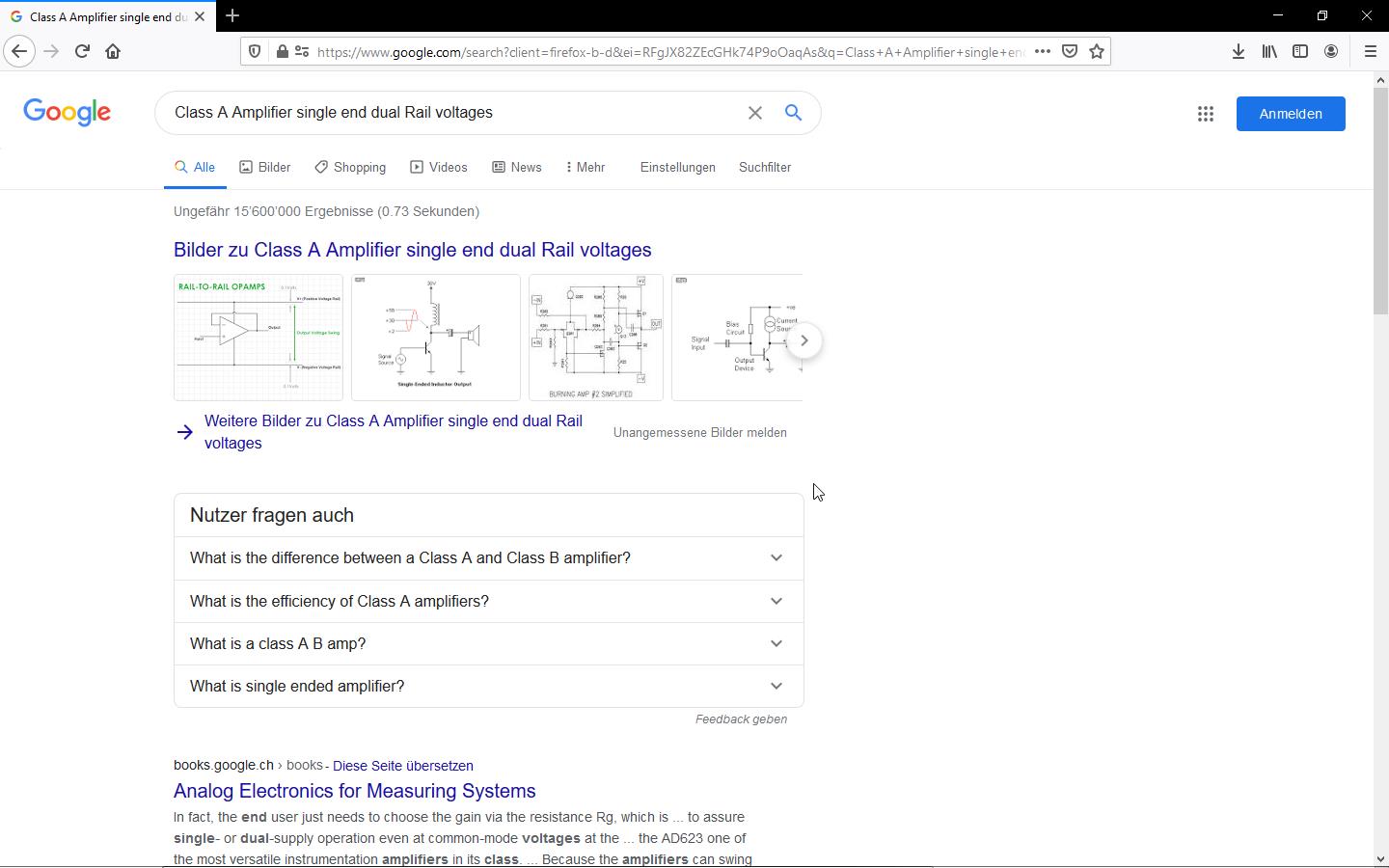Close the Class A Amplifier tab

coord(200,16)
